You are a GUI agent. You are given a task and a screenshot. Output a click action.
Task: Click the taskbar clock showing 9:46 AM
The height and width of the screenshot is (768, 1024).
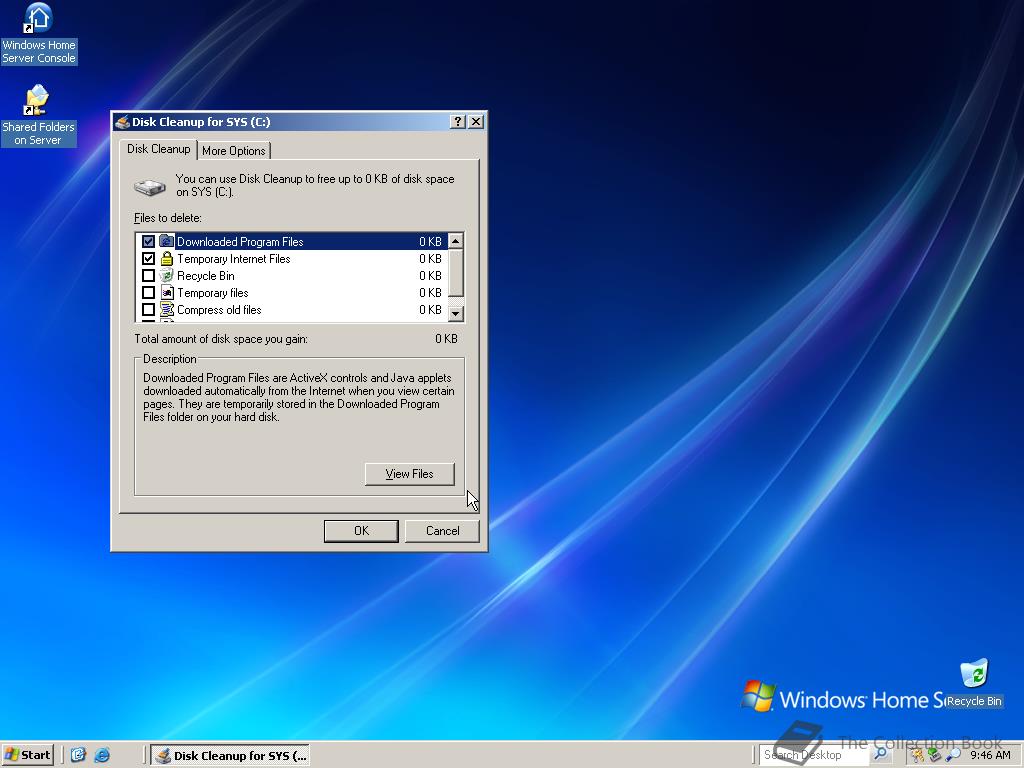pos(991,756)
